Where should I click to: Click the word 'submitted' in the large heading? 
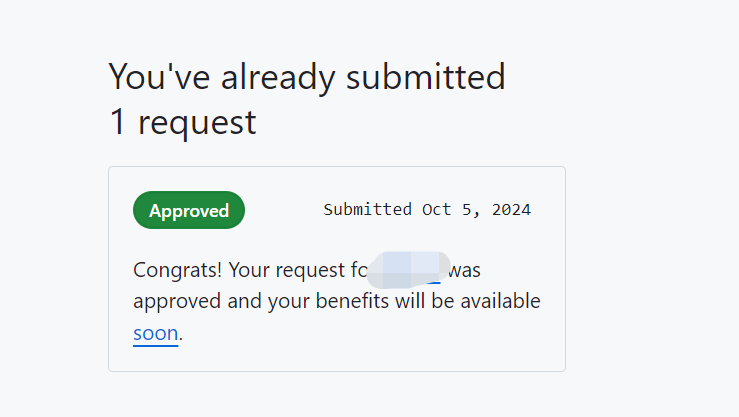tap(426, 77)
